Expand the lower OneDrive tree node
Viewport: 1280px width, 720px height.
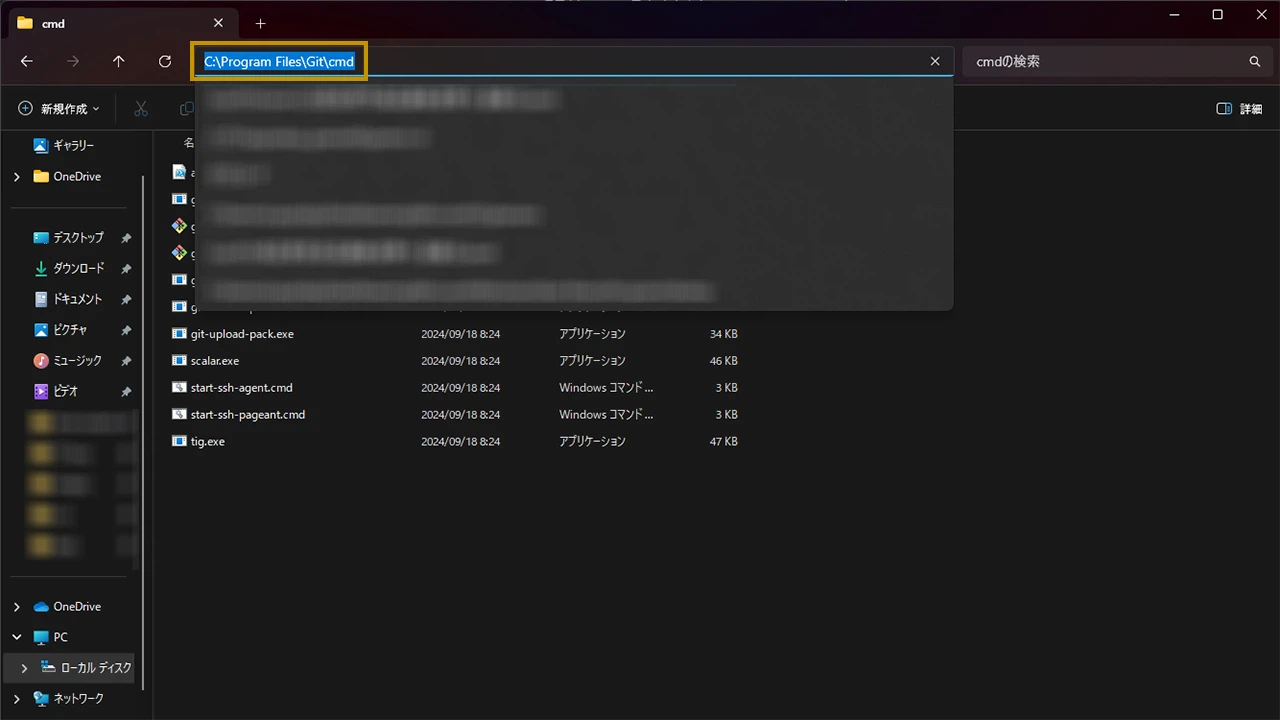pos(16,606)
